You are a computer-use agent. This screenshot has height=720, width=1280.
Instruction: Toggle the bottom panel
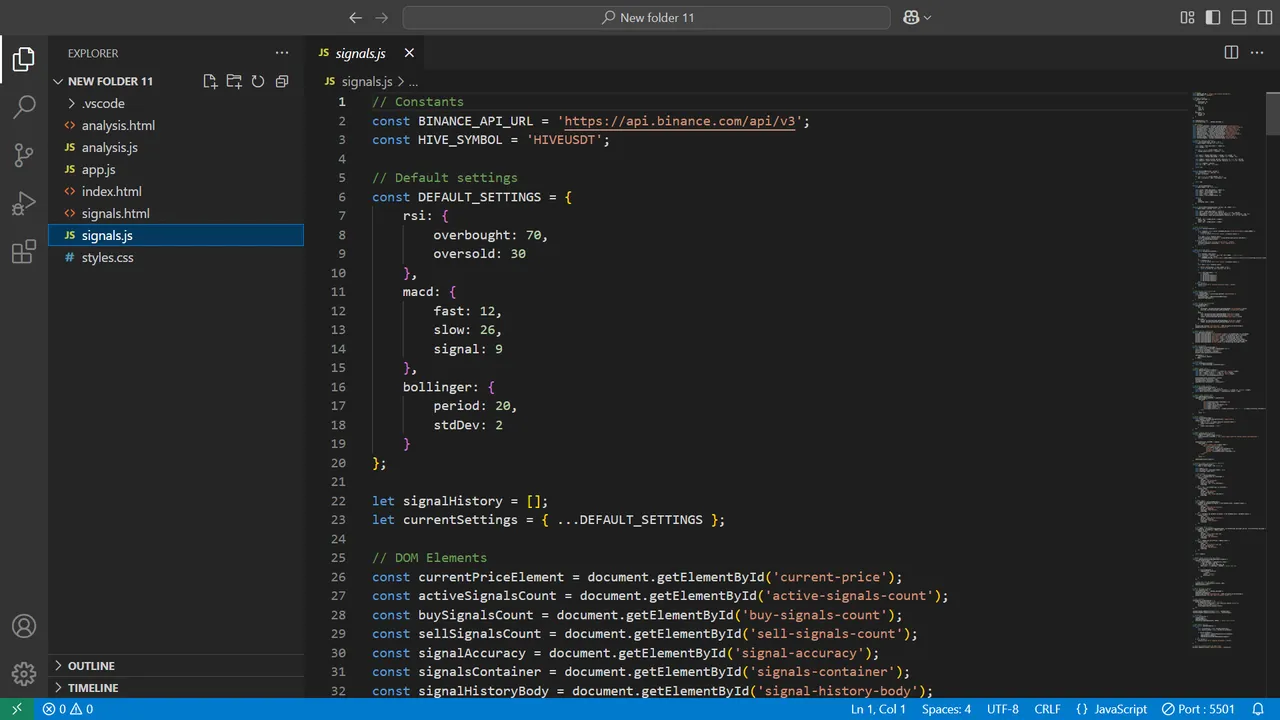pyautogui.click(x=1239, y=17)
